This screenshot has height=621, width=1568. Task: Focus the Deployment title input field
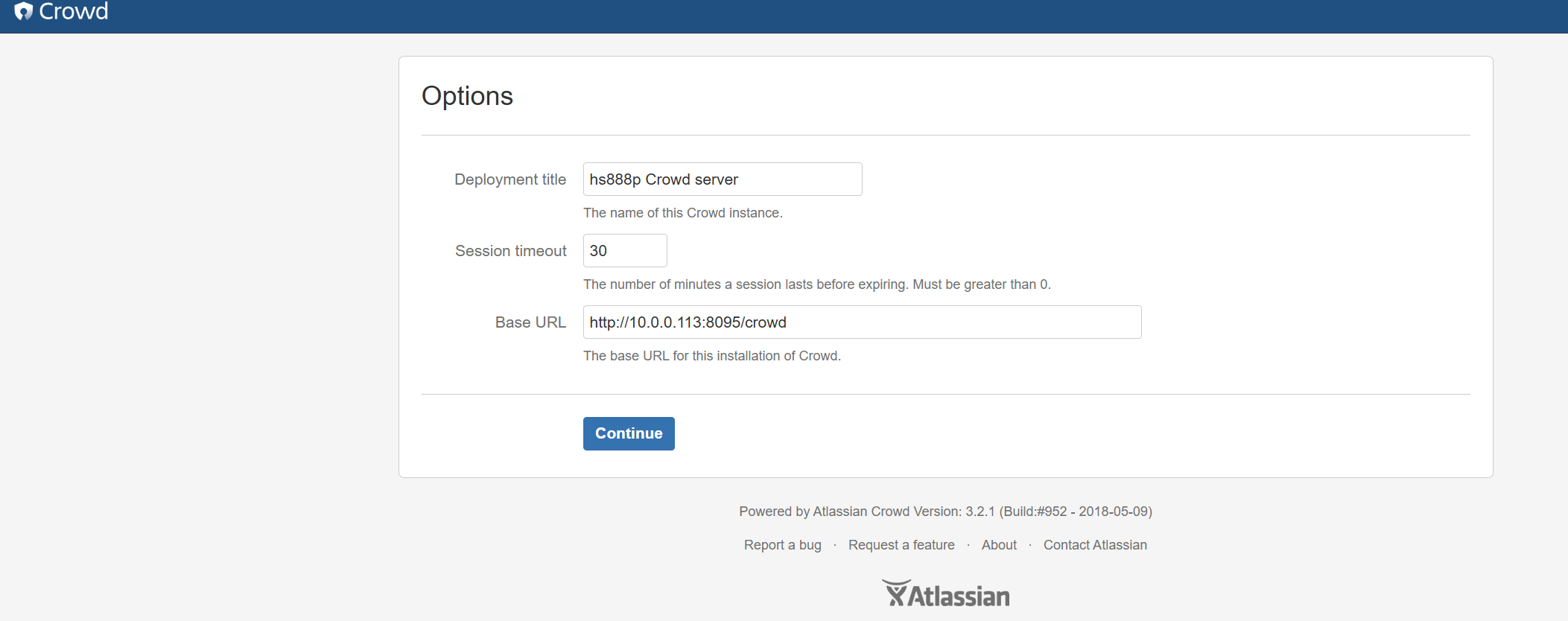click(722, 179)
